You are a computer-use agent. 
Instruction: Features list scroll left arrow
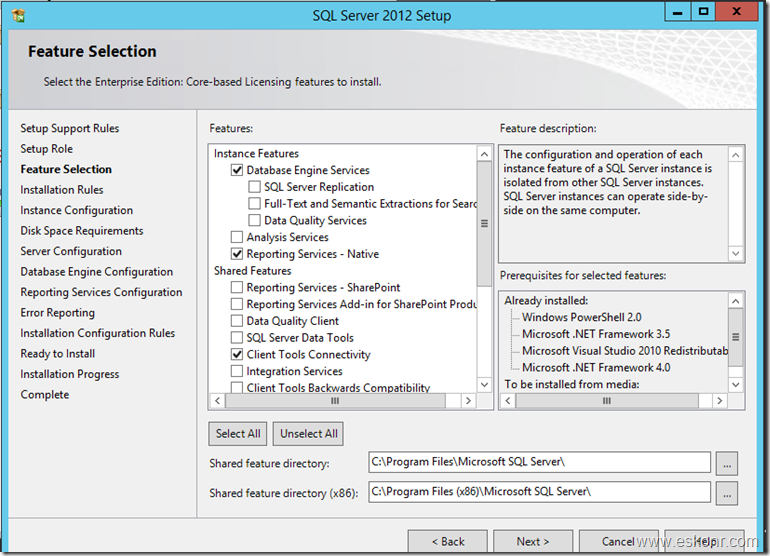coord(218,401)
